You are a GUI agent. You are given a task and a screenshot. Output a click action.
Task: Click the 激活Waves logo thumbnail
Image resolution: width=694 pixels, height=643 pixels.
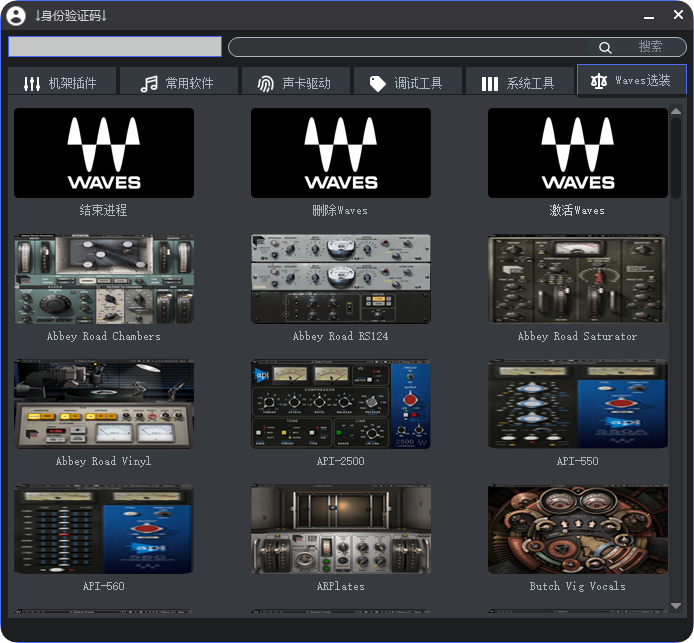[x=578, y=153]
